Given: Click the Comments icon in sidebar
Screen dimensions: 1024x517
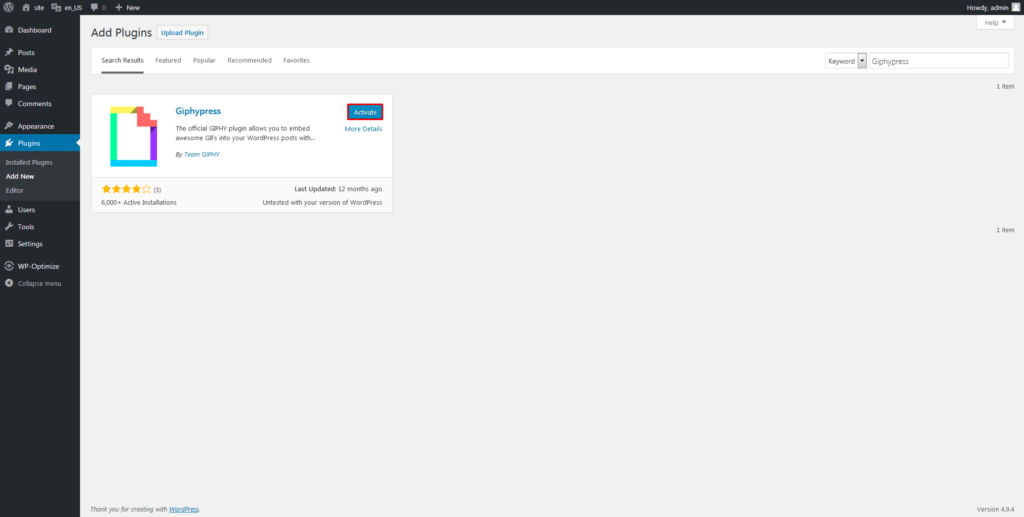Looking at the screenshot, I should (9, 103).
